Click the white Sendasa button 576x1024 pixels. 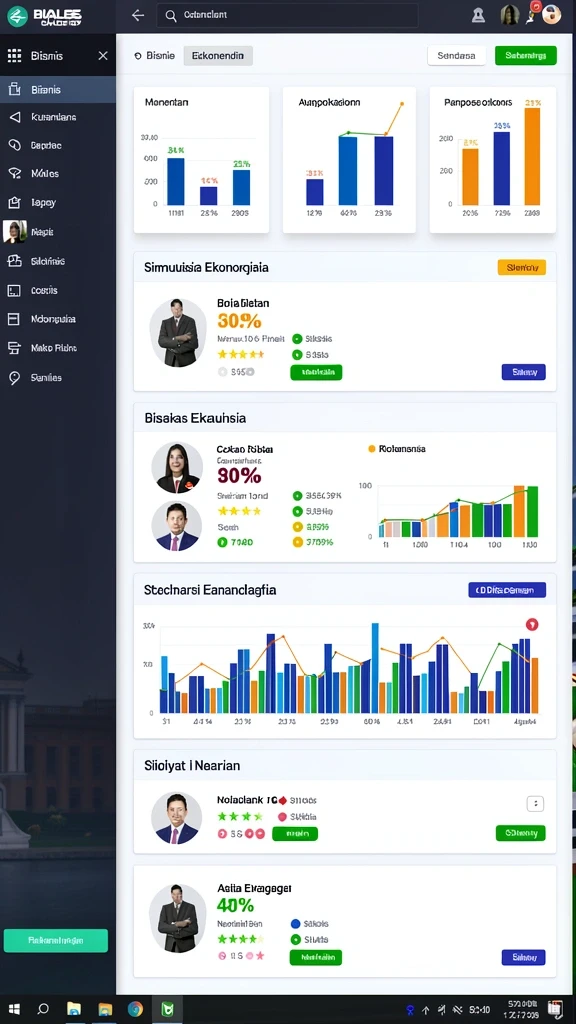(456, 56)
